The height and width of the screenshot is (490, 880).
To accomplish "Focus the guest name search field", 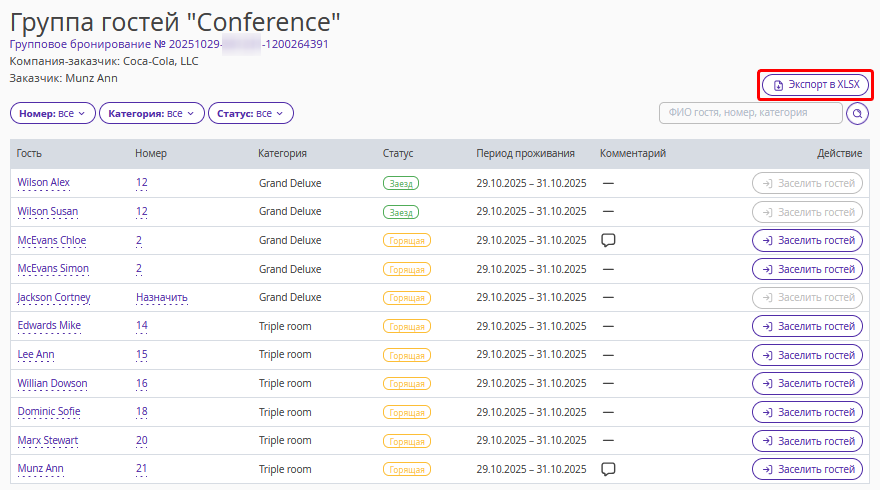I will [x=750, y=113].
